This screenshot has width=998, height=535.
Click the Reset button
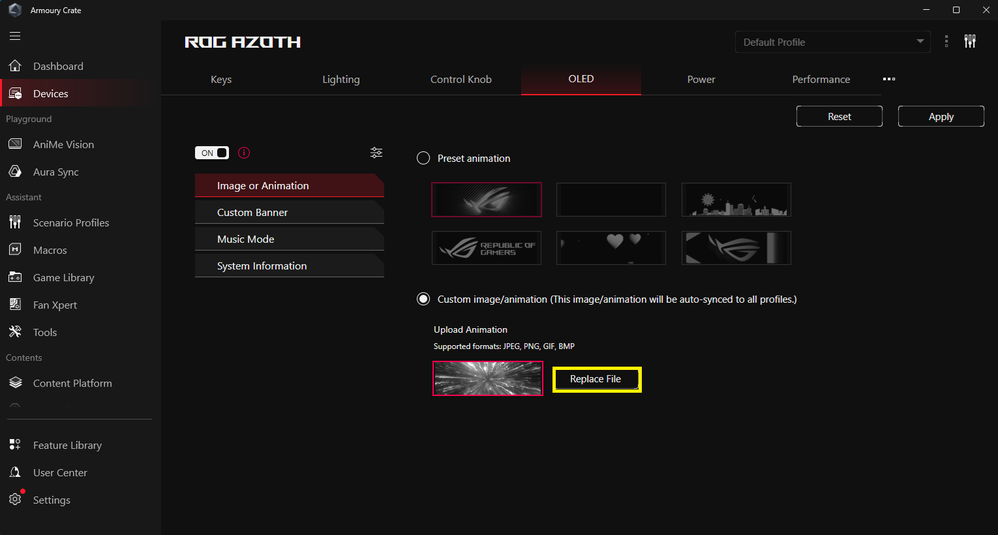coord(839,116)
